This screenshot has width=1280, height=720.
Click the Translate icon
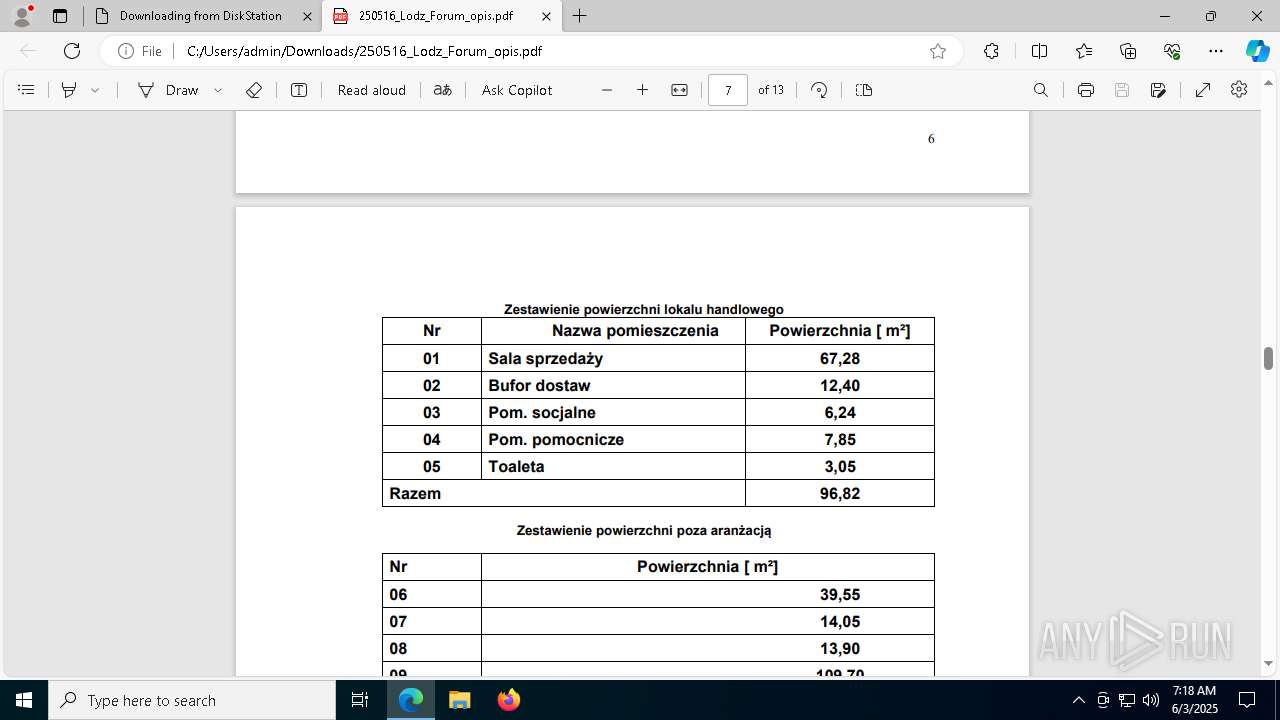[x=442, y=90]
